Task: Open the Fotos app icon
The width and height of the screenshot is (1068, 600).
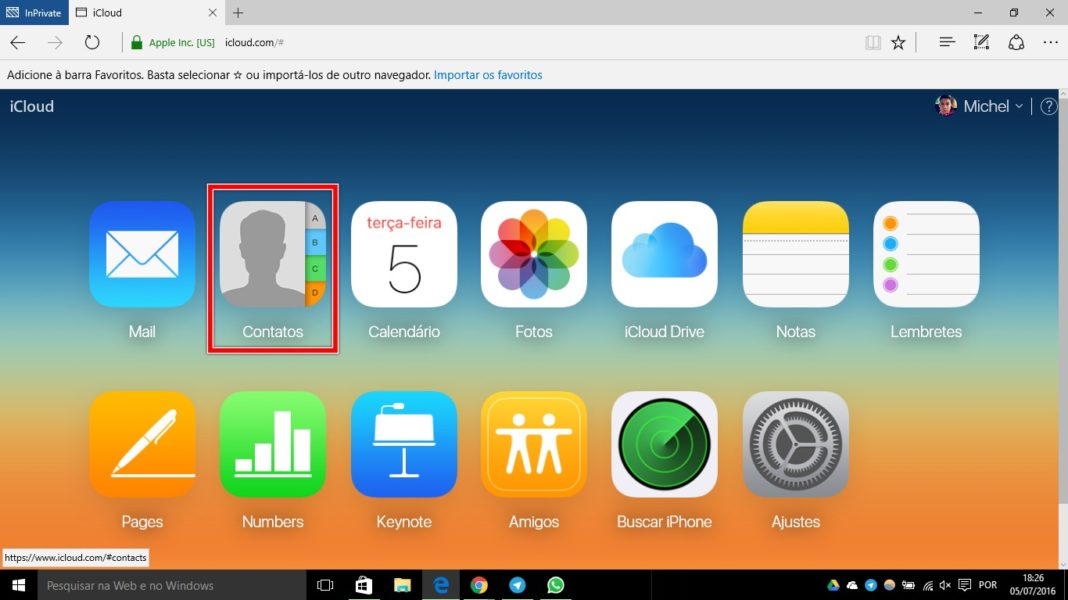Action: pyautogui.click(x=534, y=254)
